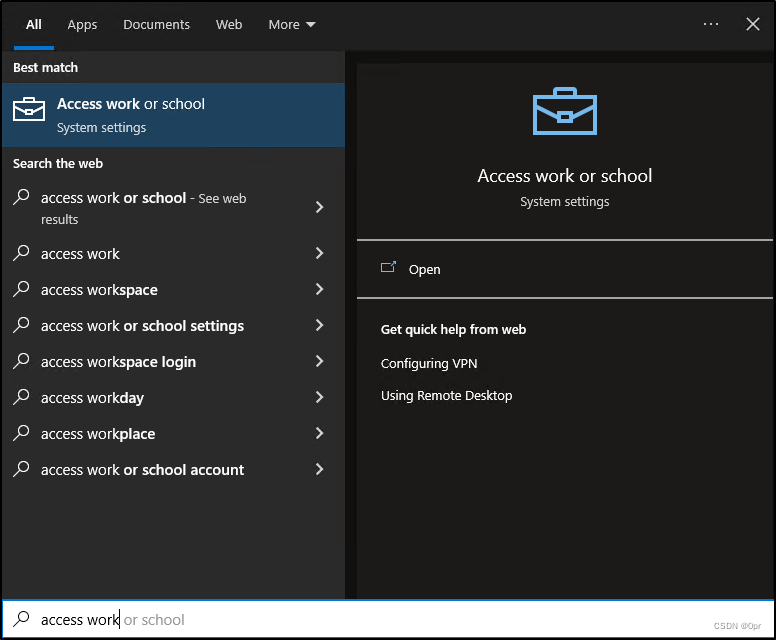Click search icon next to 'access workspace login'
The image size is (776, 640).
coord(21,360)
